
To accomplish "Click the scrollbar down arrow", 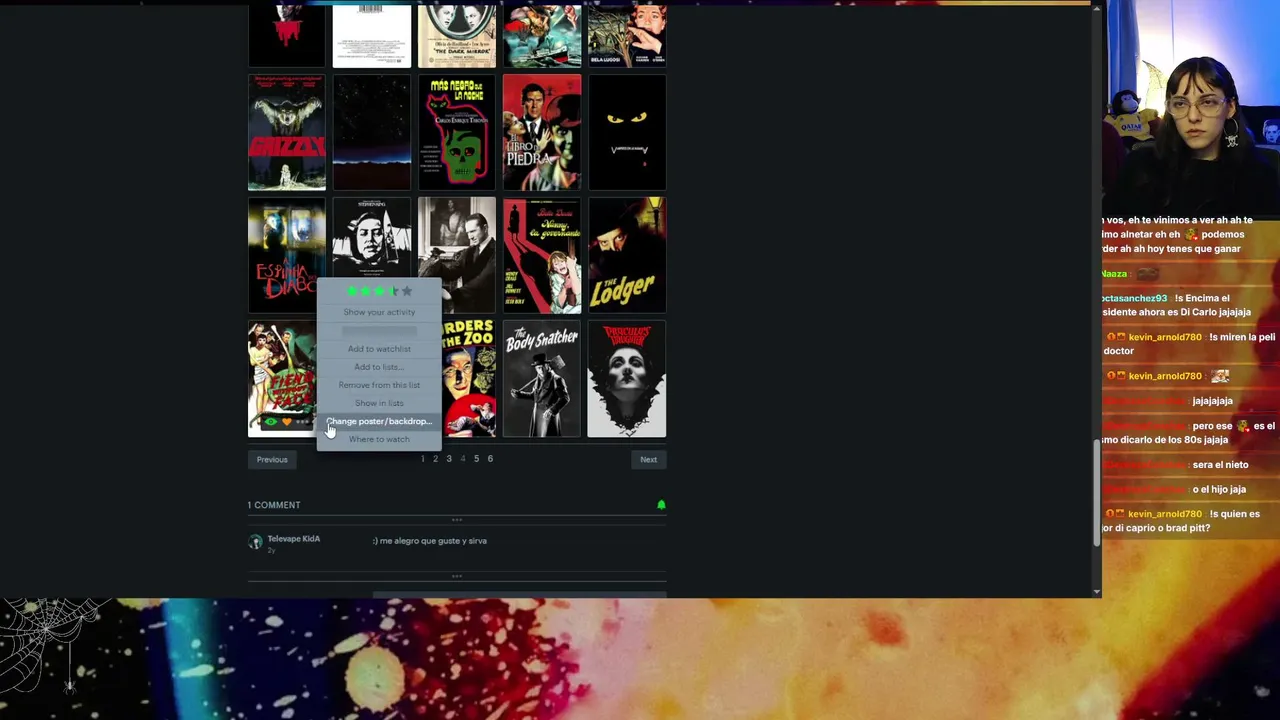I will [1096, 591].
